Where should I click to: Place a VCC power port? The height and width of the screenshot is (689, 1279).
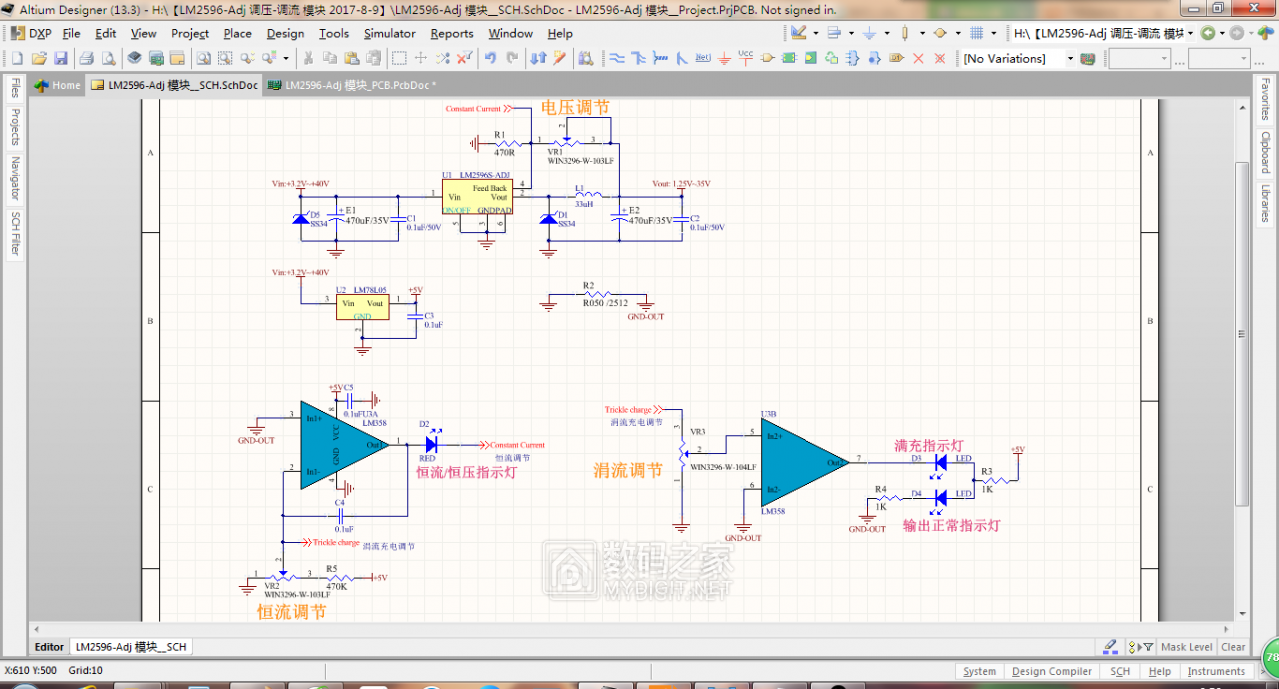[746, 58]
